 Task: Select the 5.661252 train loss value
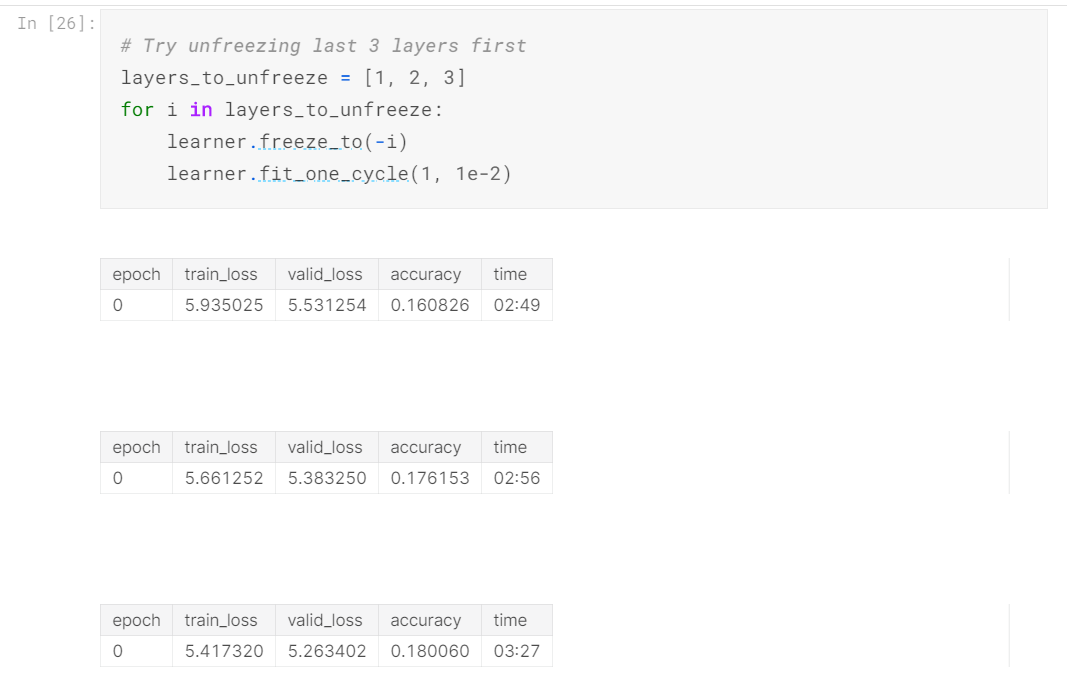coord(224,478)
